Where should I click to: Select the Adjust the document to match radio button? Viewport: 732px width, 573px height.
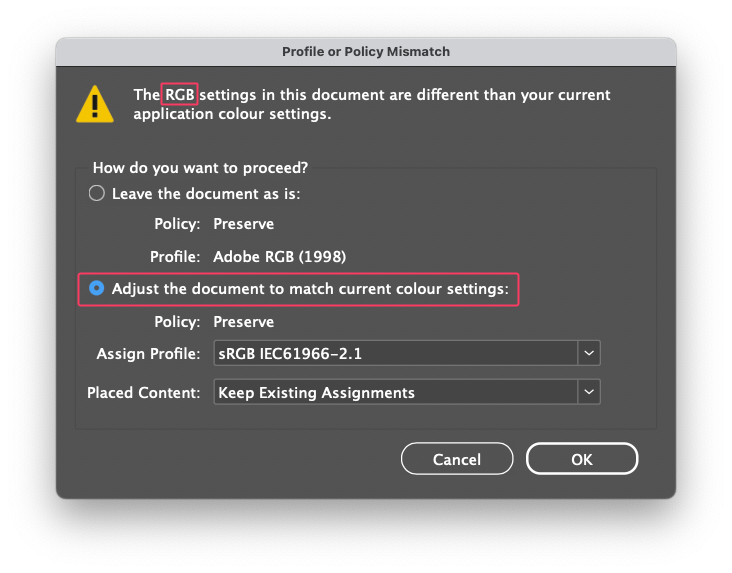click(x=97, y=288)
